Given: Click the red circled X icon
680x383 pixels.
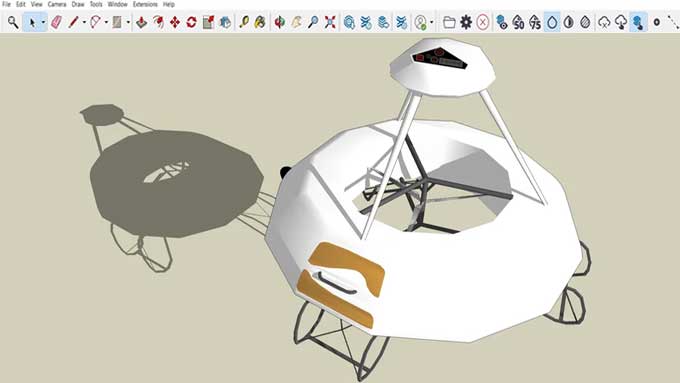Looking at the screenshot, I should point(483,22).
